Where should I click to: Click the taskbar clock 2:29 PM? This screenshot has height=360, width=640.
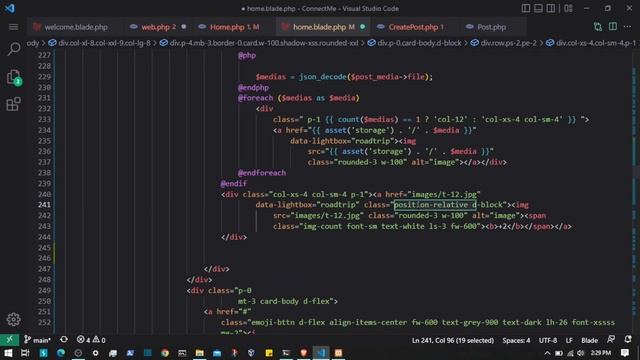click(601, 353)
